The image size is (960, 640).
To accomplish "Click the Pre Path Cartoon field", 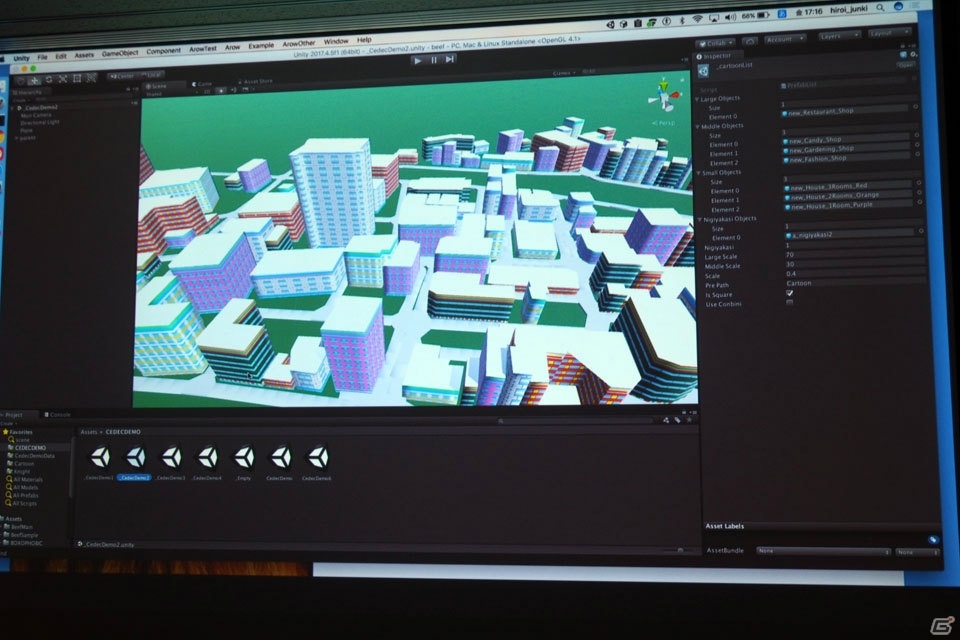I will [x=855, y=282].
